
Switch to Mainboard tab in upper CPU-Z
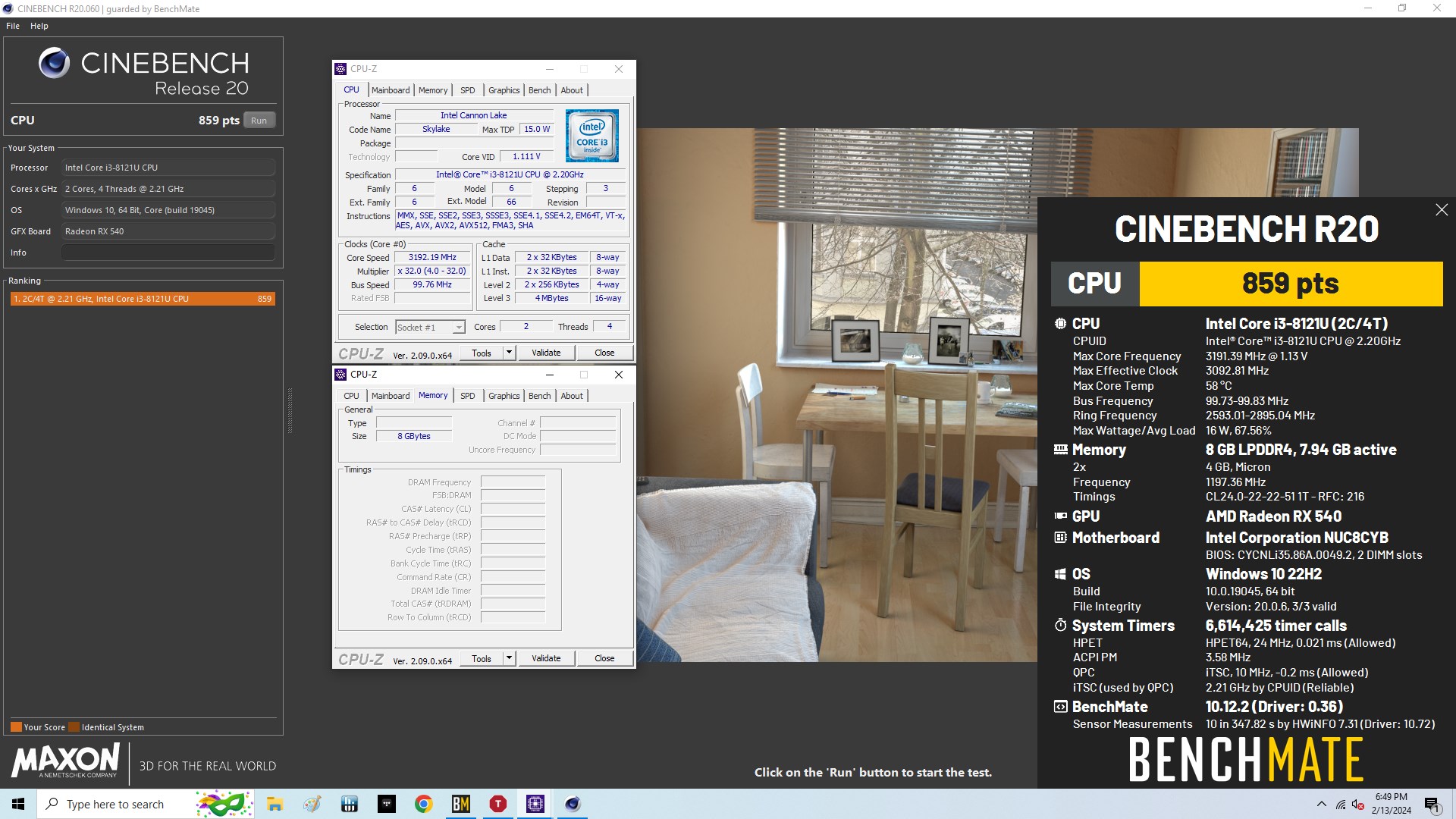point(391,90)
